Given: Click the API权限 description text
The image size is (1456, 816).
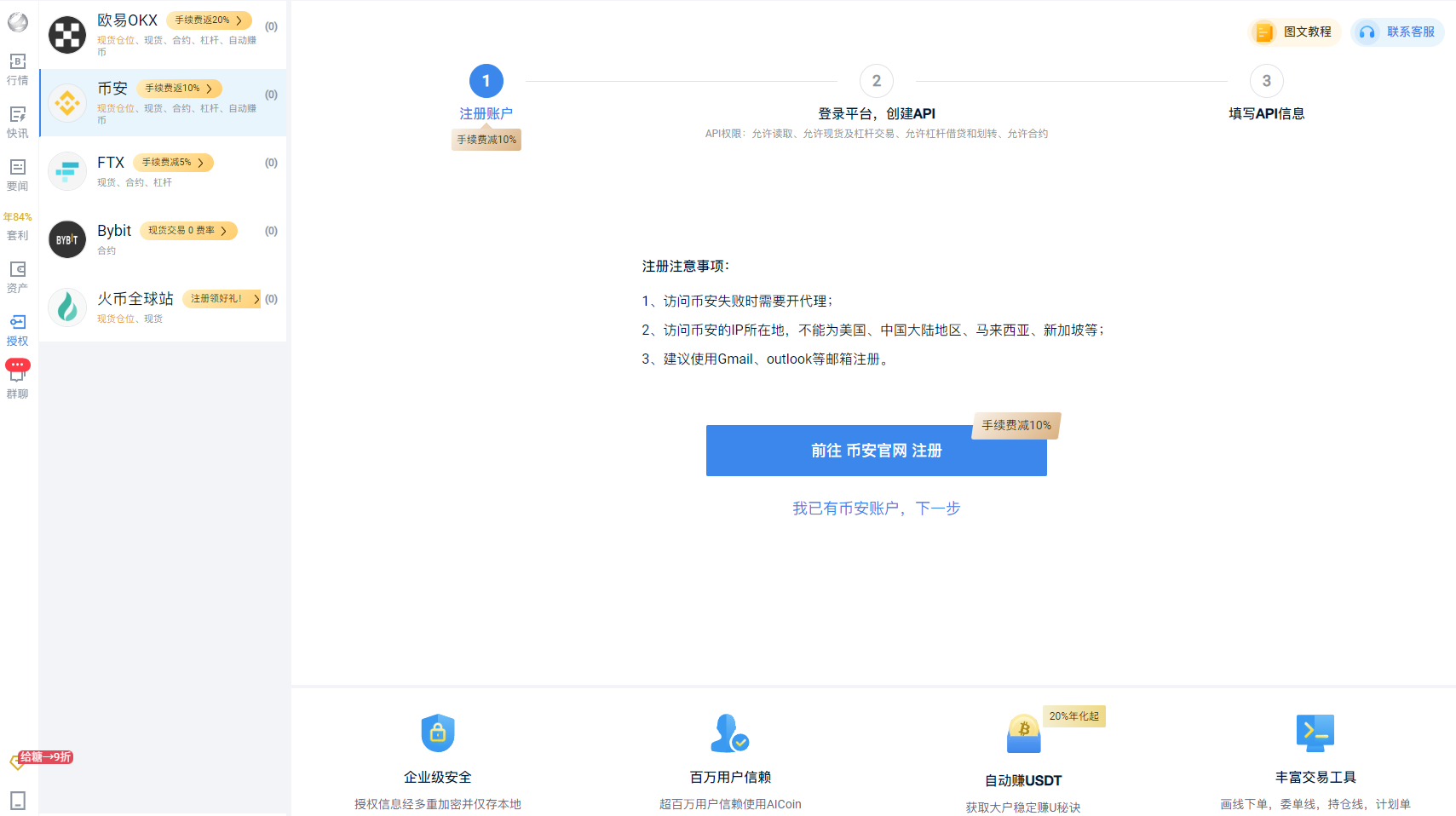Looking at the screenshot, I should (x=877, y=134).
